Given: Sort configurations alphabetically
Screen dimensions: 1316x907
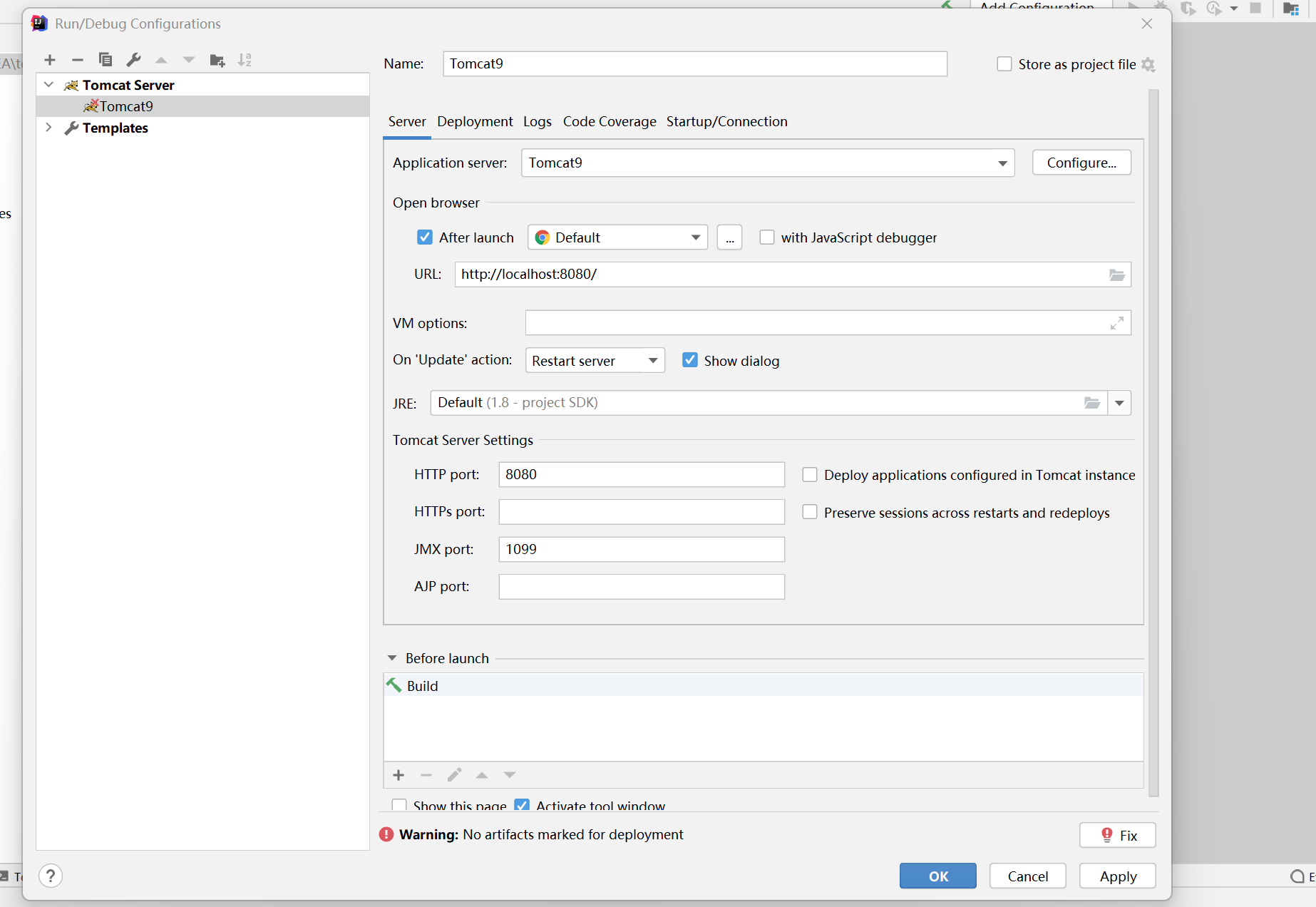Looking at the screenshot, I should [245, 60].
